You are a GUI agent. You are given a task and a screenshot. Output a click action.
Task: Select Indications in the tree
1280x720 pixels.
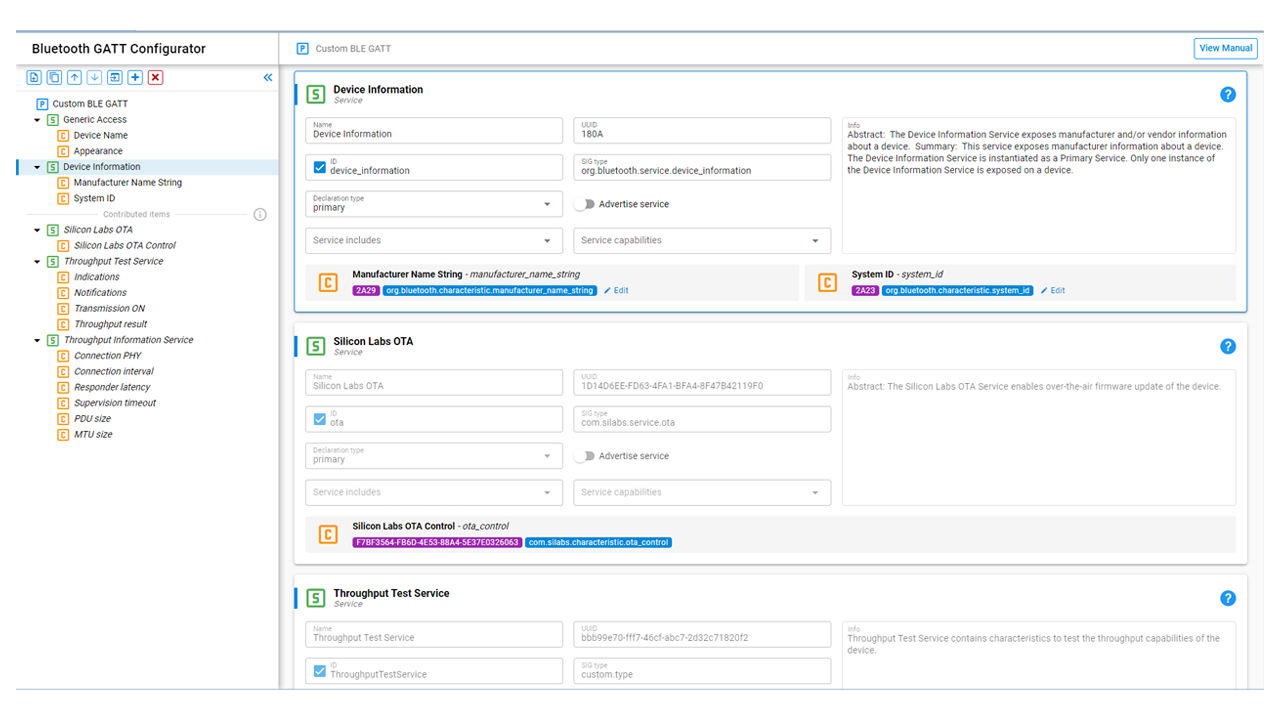pos(97,277)
